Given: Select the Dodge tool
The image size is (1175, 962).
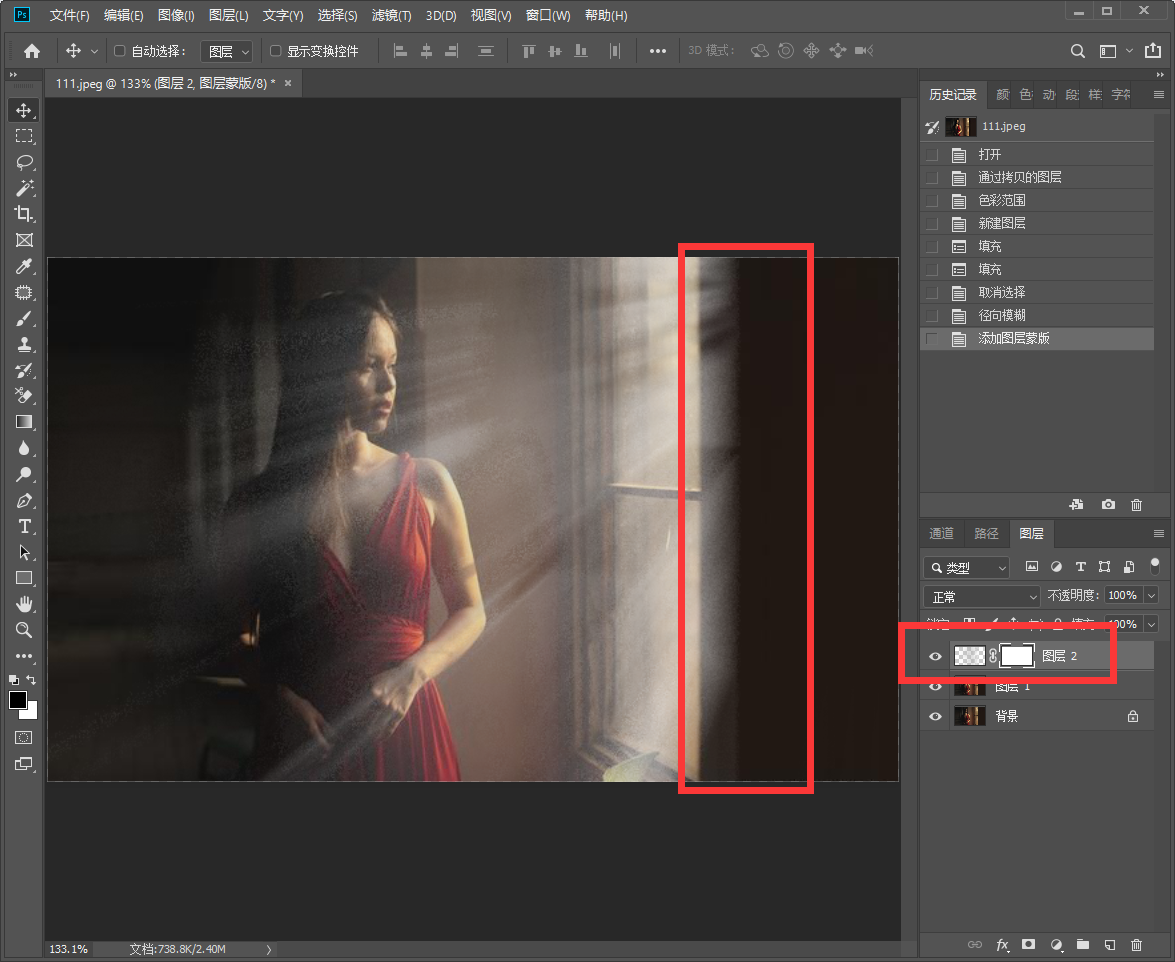Looking at the screenshot, I should [x=24, y=474].
